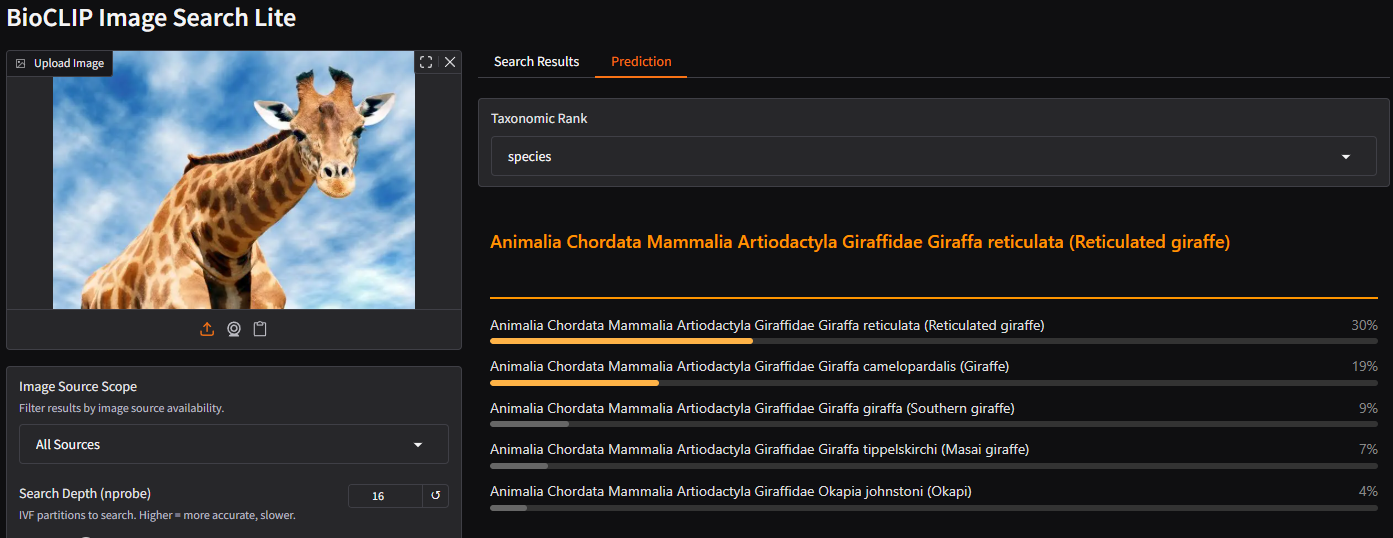The width and height of the screenshot is (1393, 538).
Task: Click the Okapi 4% bar
Action: click(934, 508)
